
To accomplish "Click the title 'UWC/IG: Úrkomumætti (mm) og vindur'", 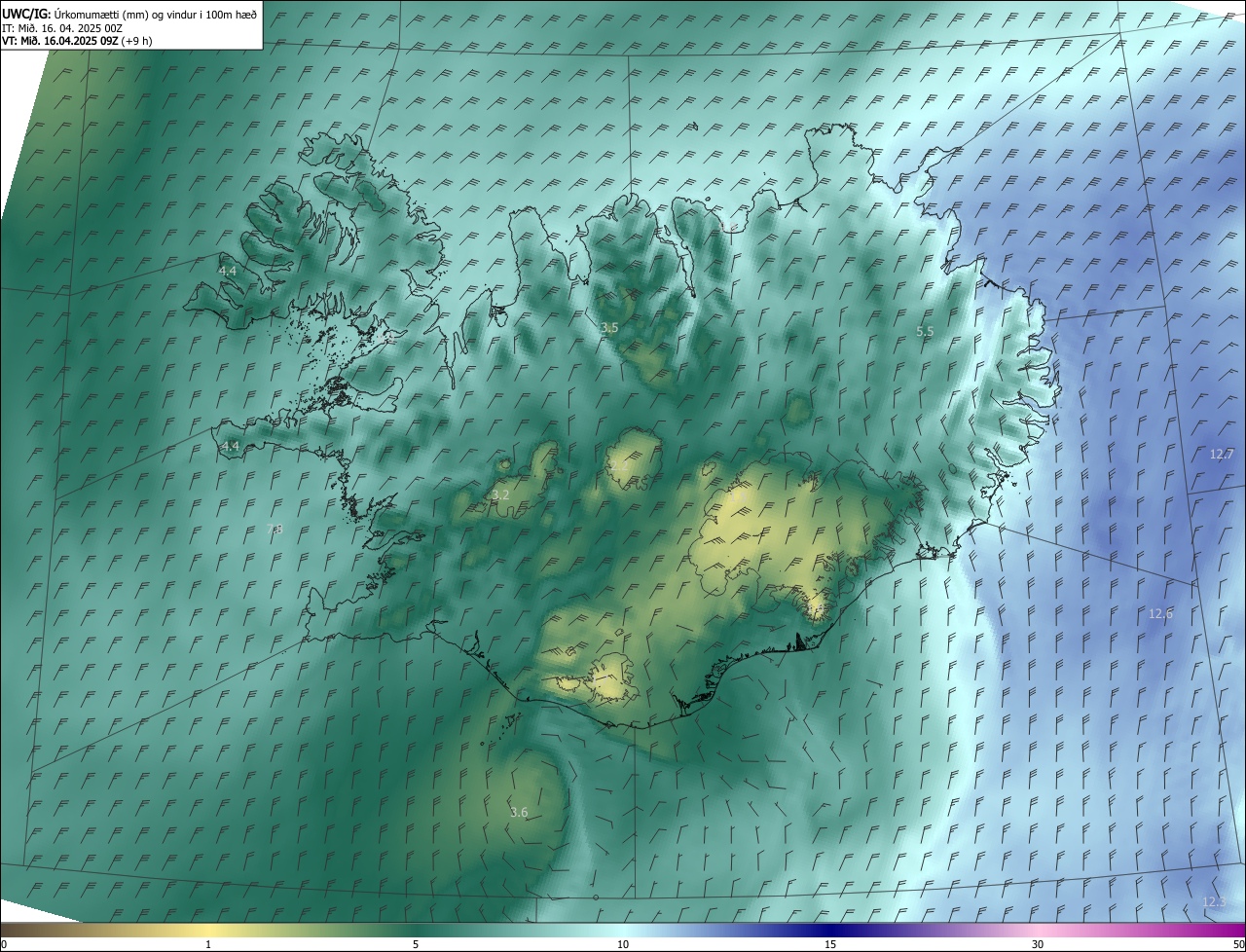I will click(129, 14).
